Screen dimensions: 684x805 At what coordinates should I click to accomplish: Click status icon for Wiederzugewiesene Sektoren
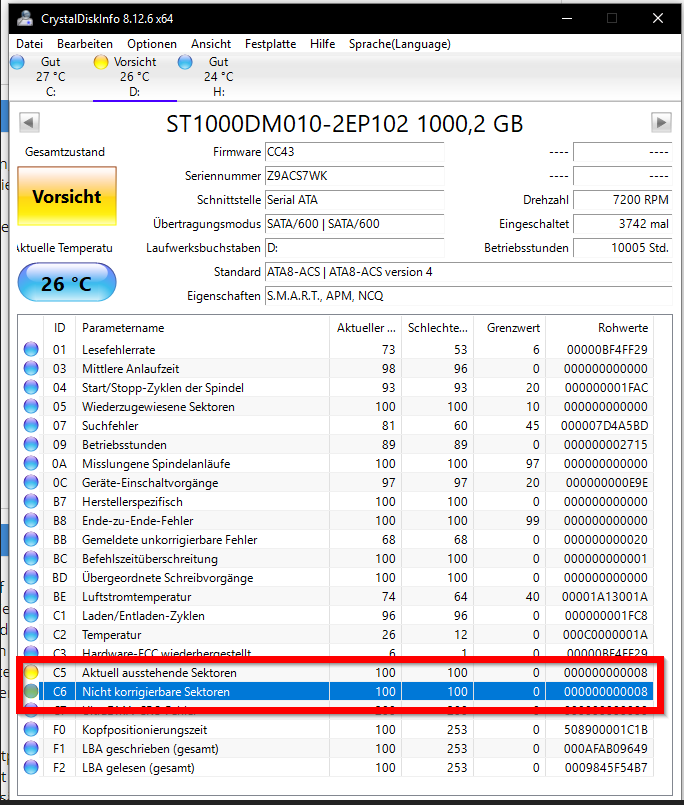click(31, 406)
